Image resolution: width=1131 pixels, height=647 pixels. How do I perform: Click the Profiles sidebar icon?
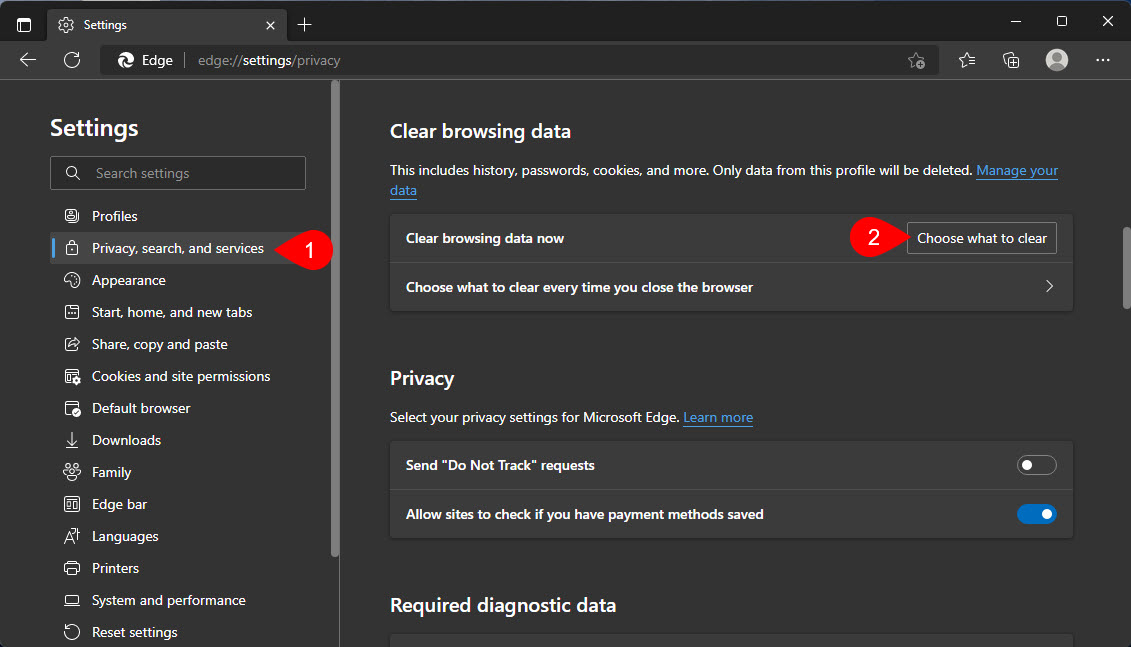coord(72,216)
